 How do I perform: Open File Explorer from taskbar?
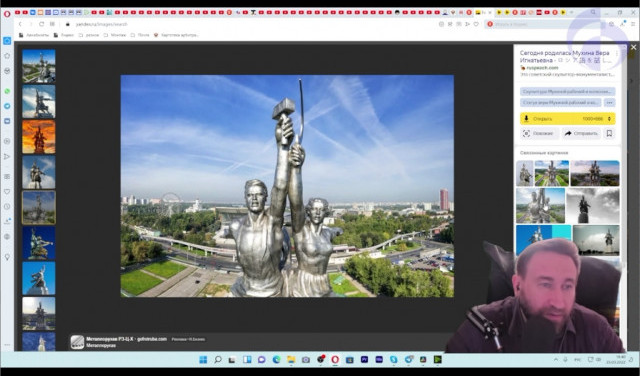[x=291, y=360]
